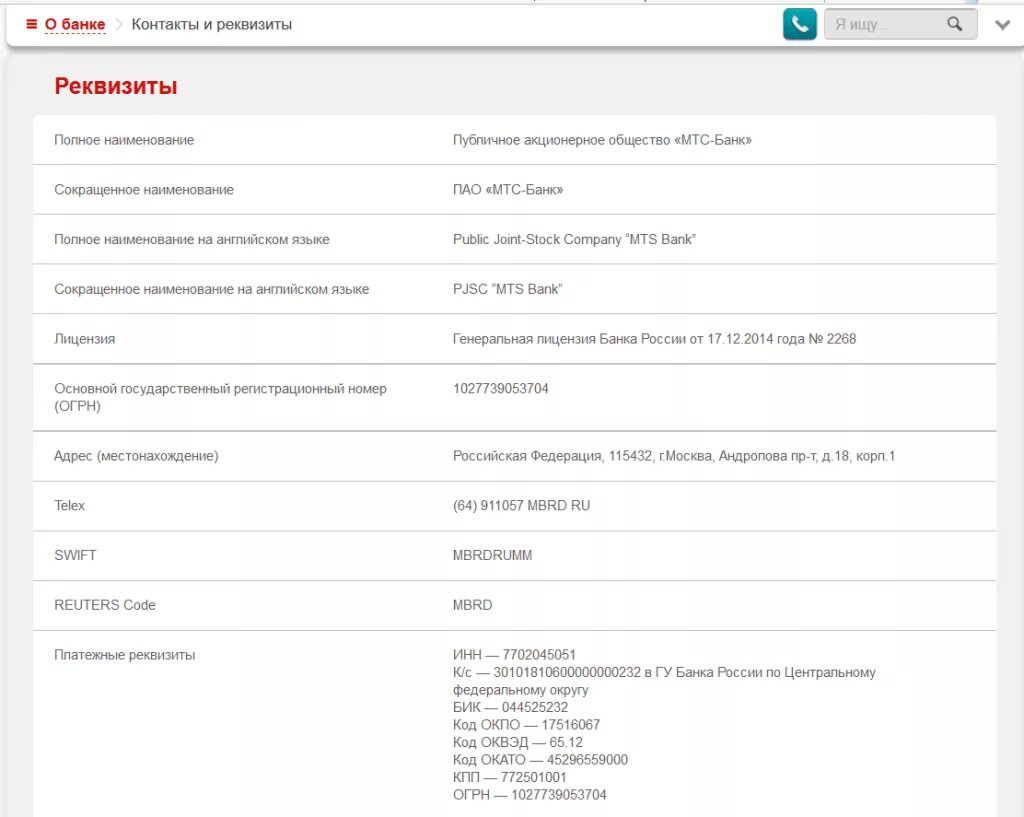Select the Генеральная лицензия Банка России text

654,338
